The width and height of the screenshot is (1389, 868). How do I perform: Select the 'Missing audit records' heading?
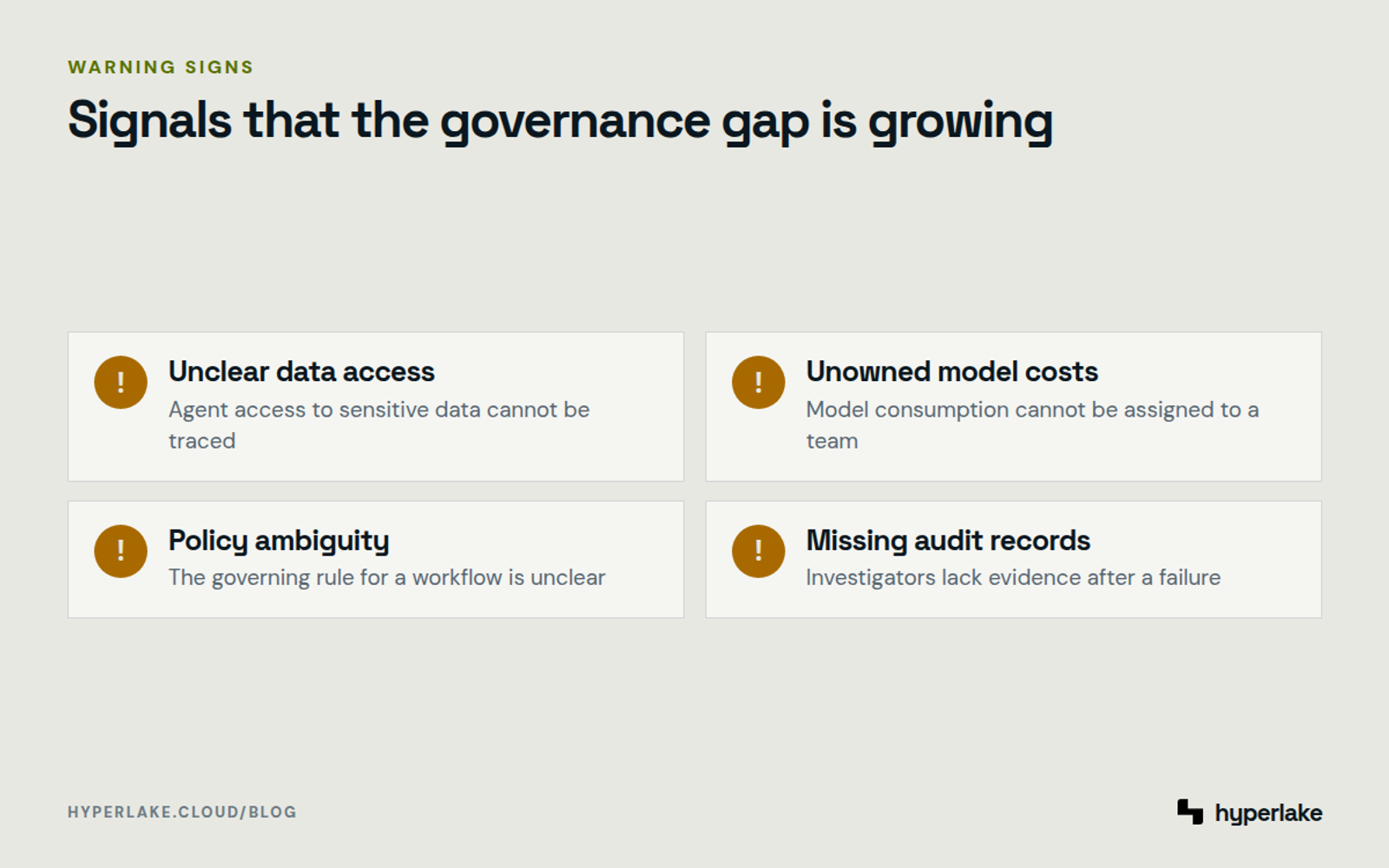tap(948, 541)
